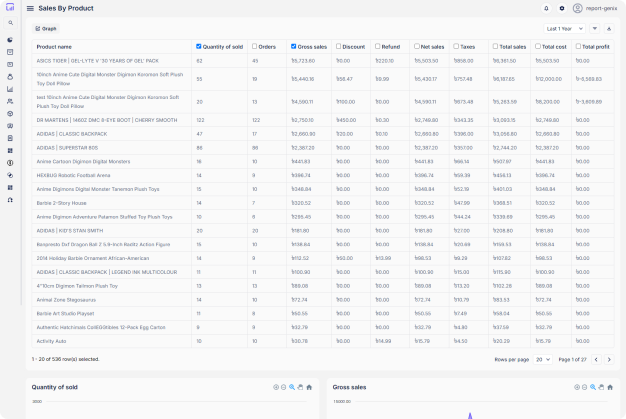This screenshot has height=419, width=626.
Task: Change rows per page dropdown
Action: pos(542,359)
